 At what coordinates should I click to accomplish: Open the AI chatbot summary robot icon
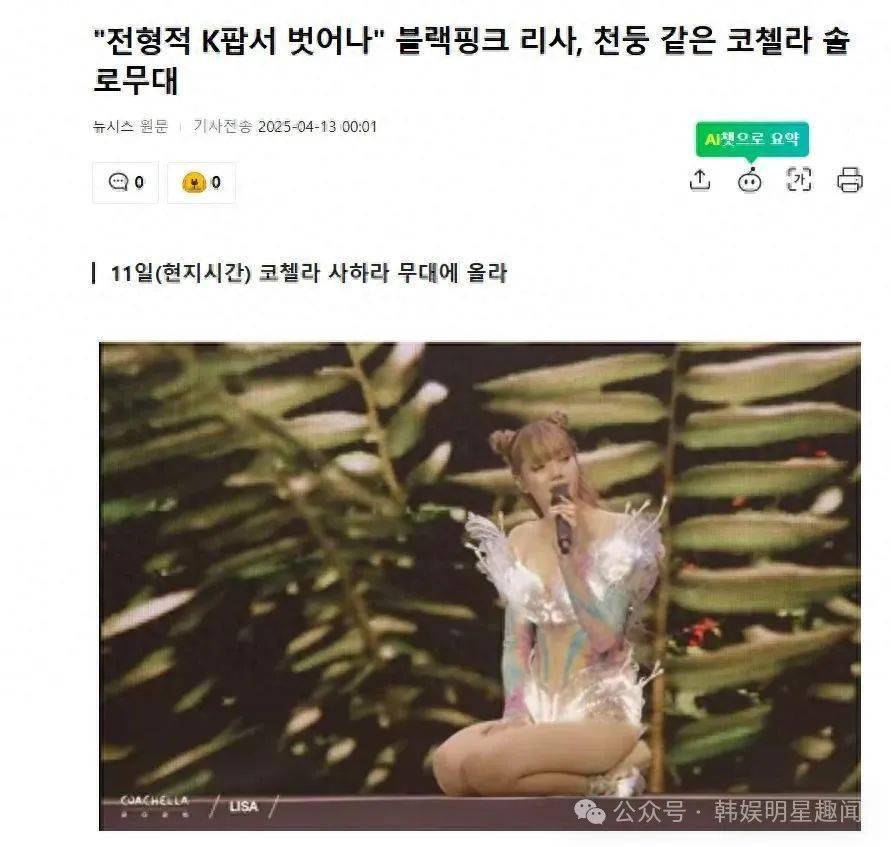click(750, 181)
